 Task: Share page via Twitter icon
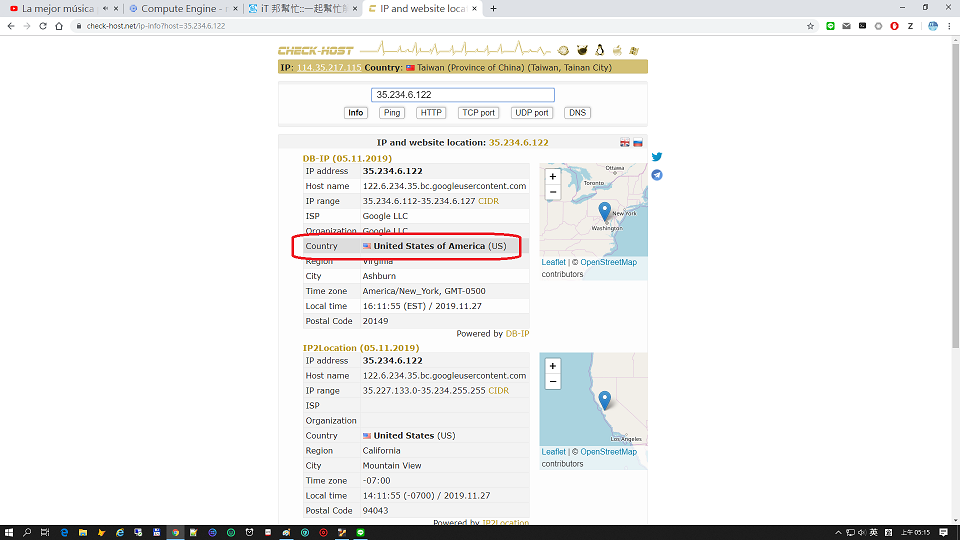pos(656,157)
